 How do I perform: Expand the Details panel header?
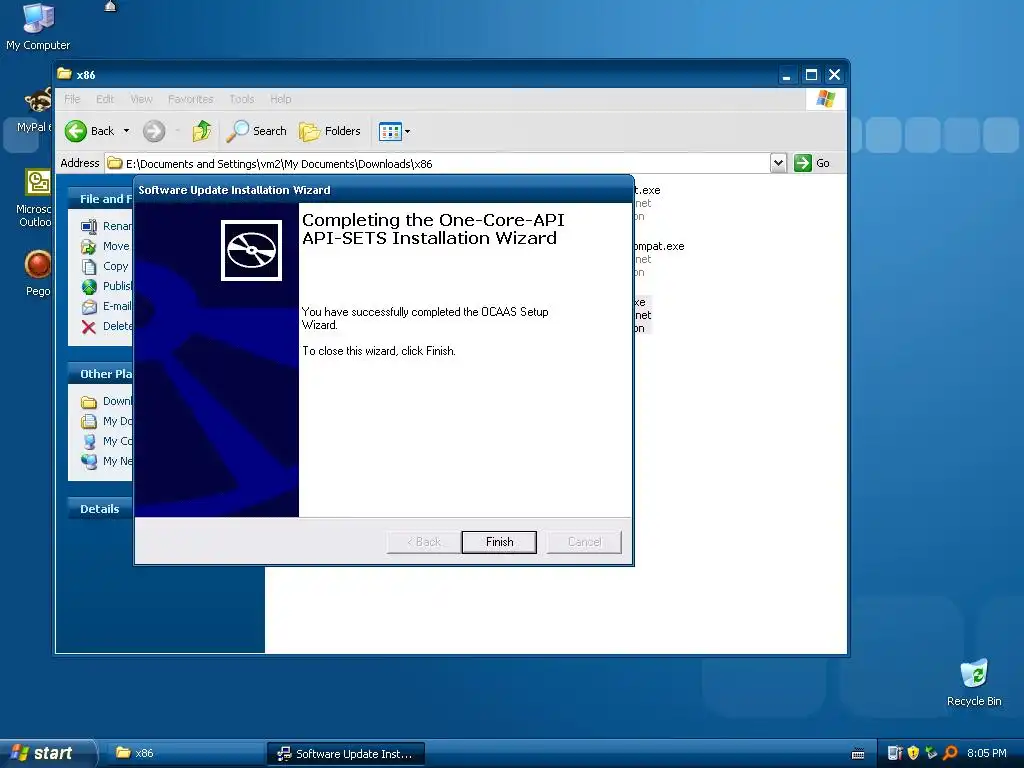coord(101,509)
